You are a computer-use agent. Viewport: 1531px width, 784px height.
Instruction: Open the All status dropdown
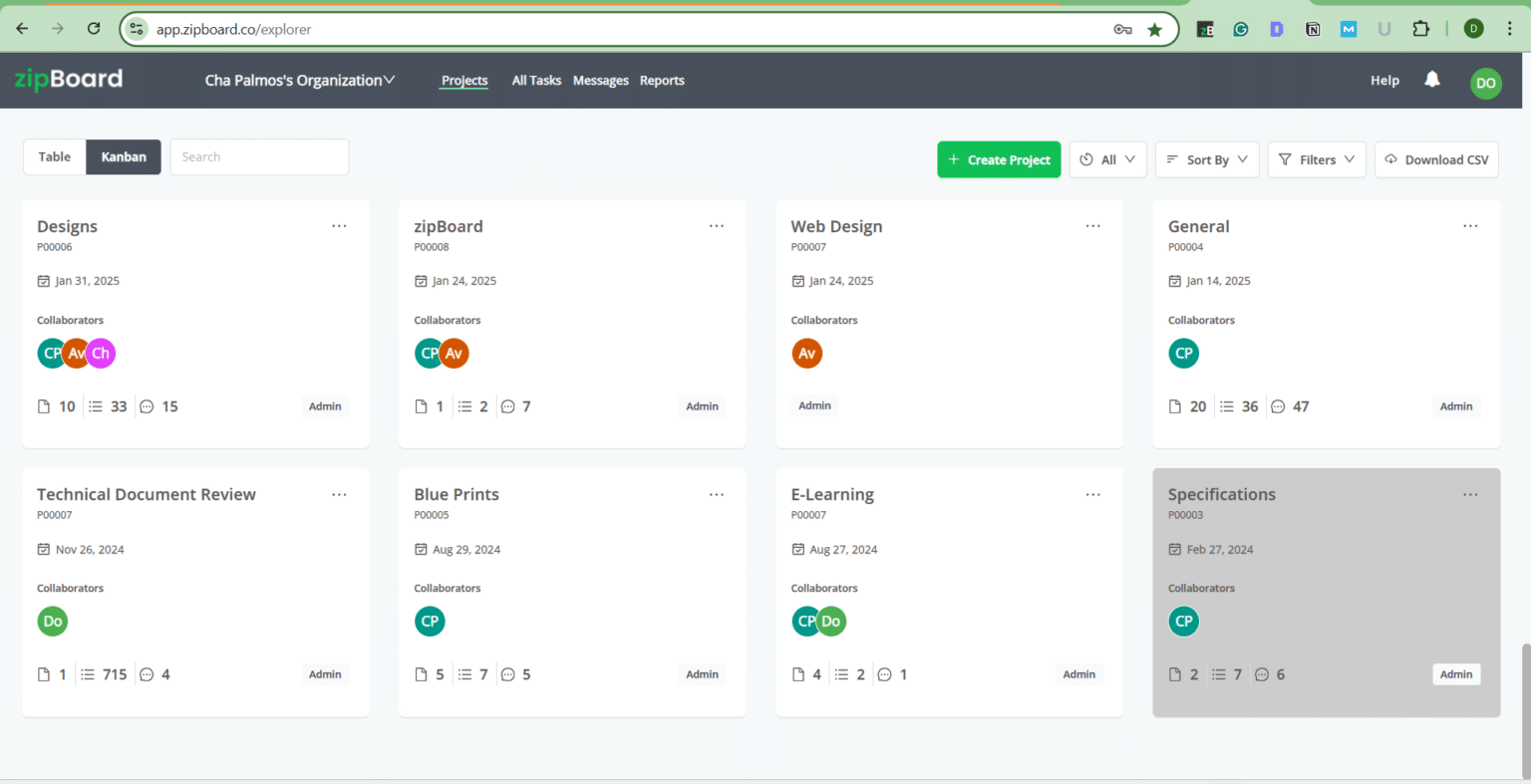(x=1107, y=159)
